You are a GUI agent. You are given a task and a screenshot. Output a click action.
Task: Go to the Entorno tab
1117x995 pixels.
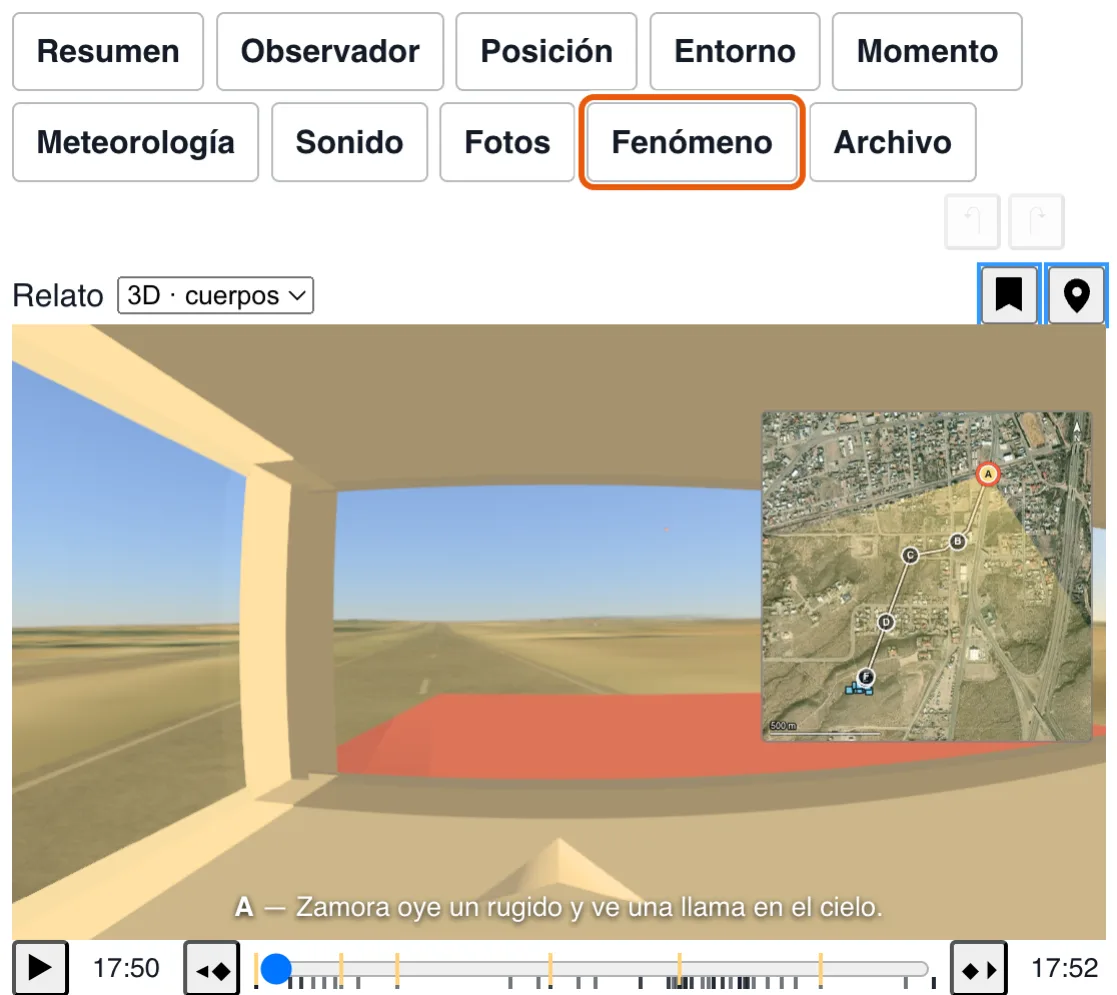(734, 51)
